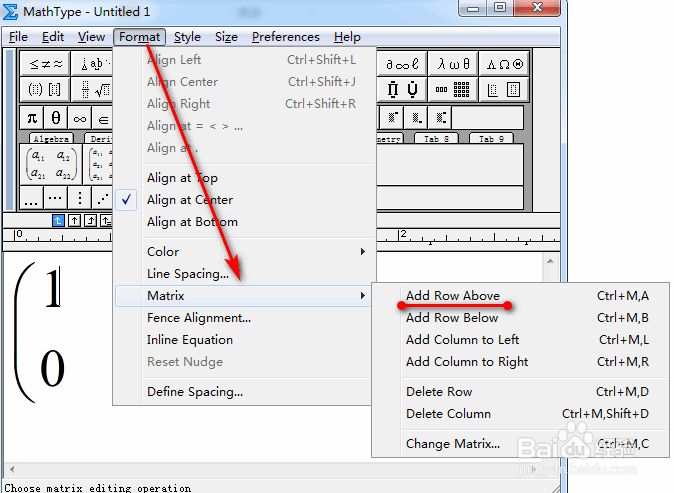Image resolution: width=674 pixels, height=493 pixels.
Task: Select the center tab-stop arrow icon
Action: [x=74, y=220]
